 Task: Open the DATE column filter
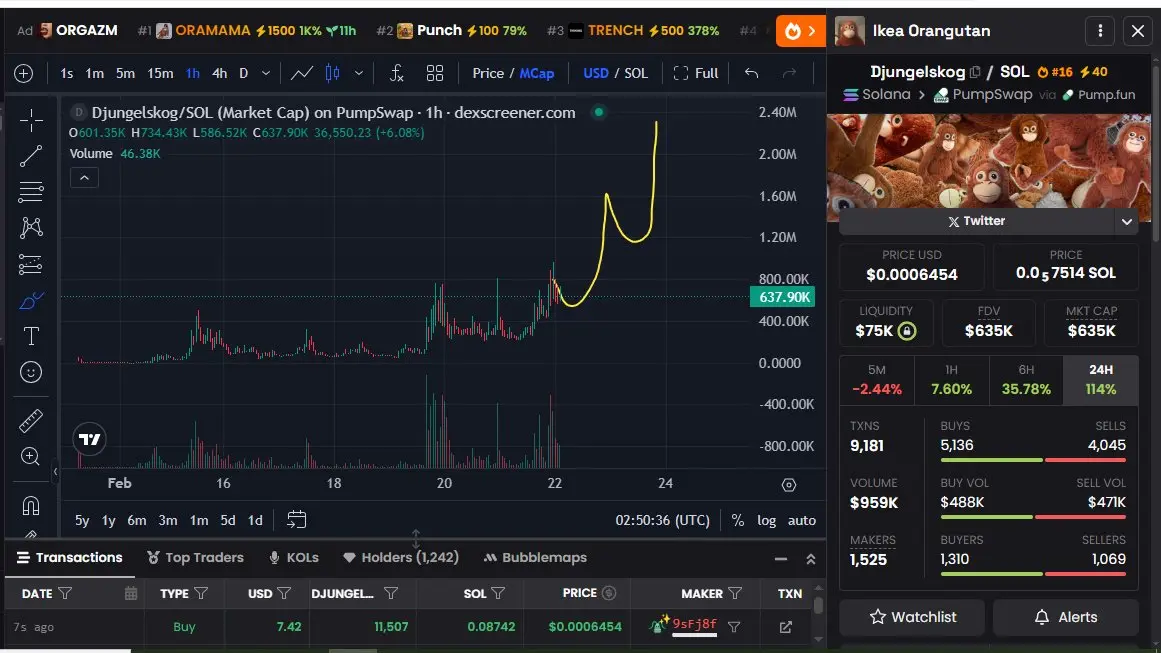click(65, 594)
